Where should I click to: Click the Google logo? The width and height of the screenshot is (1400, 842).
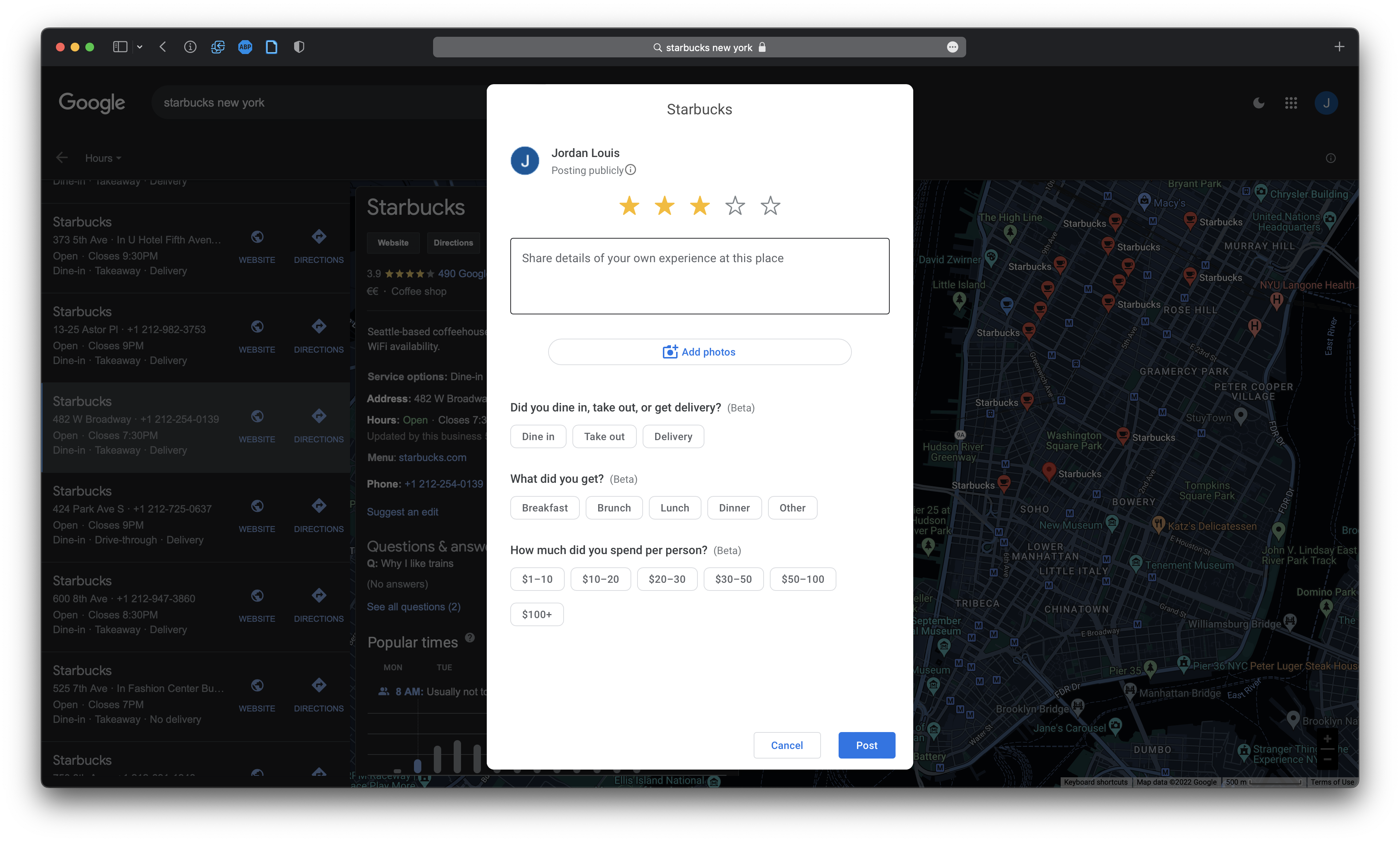pos(92,103)
